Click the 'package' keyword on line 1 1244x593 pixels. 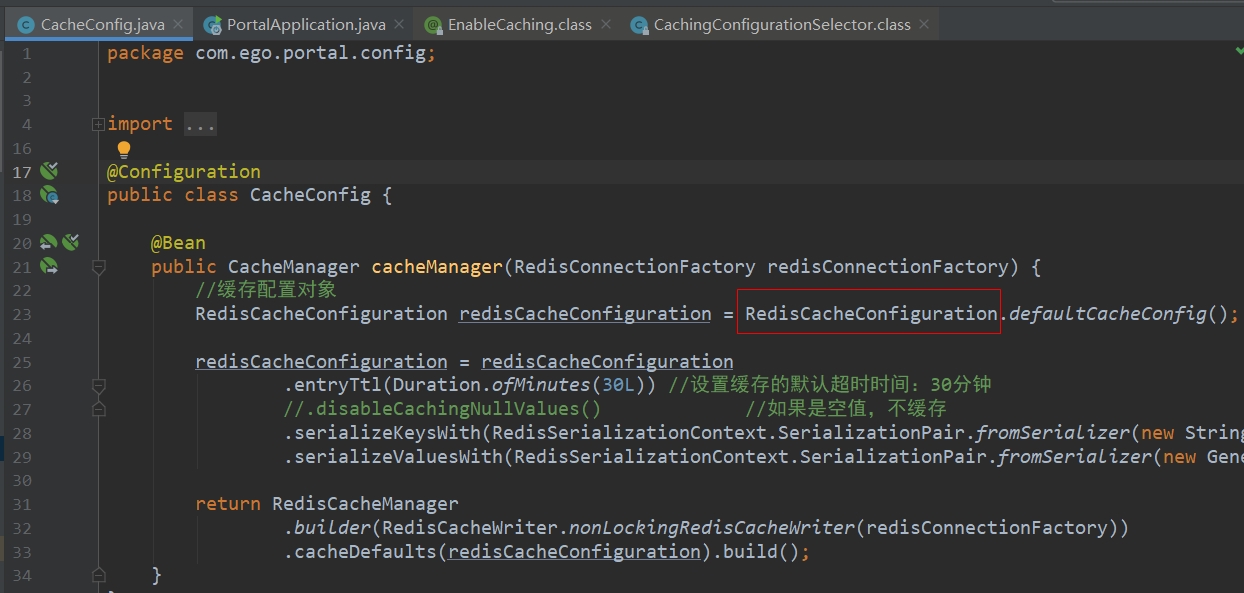pyautogui.click(x=145, y=53)
